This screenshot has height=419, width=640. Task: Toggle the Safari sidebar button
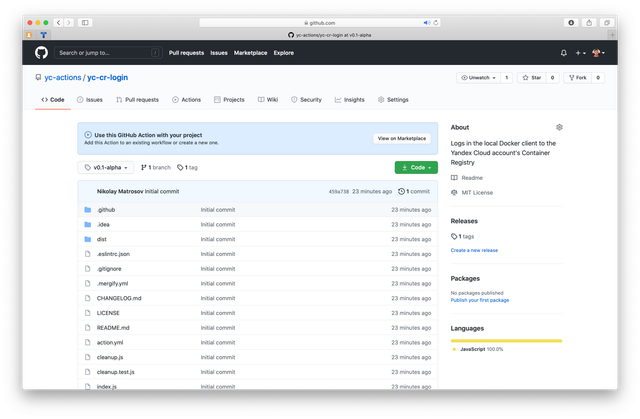[x=85, y=22]
